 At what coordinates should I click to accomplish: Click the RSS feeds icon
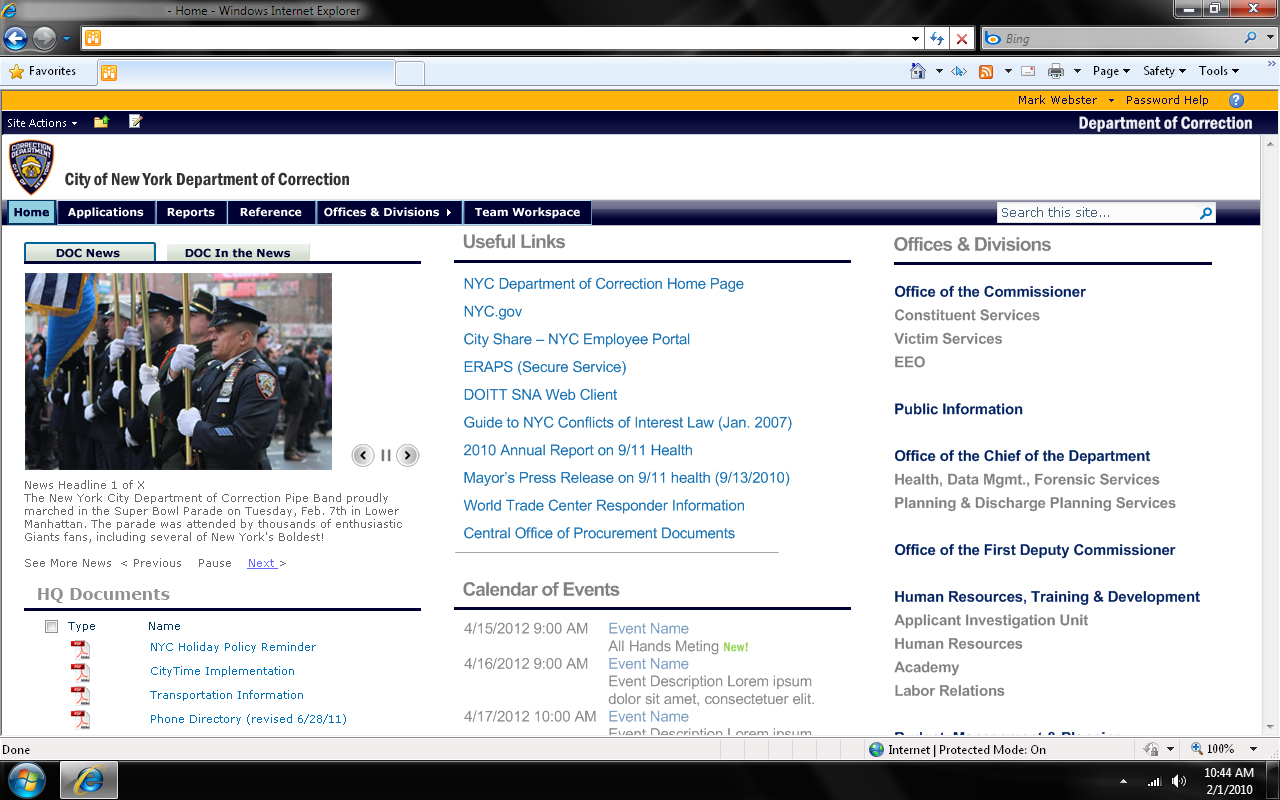(x=986, y=71)
